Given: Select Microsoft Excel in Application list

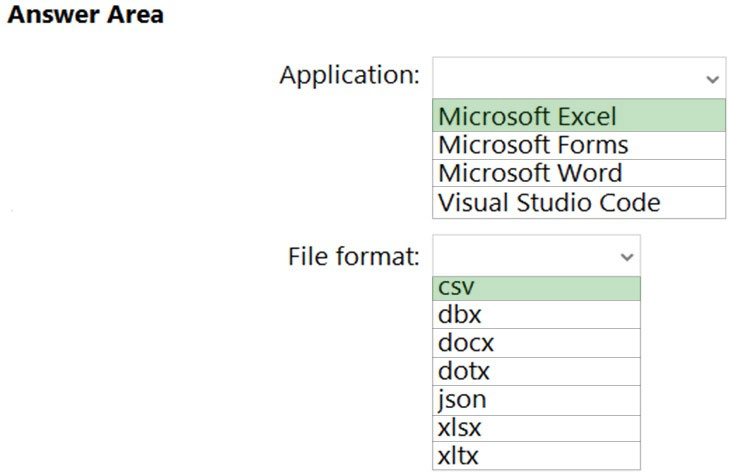Looking at the screenshot, I should [579, 116].
